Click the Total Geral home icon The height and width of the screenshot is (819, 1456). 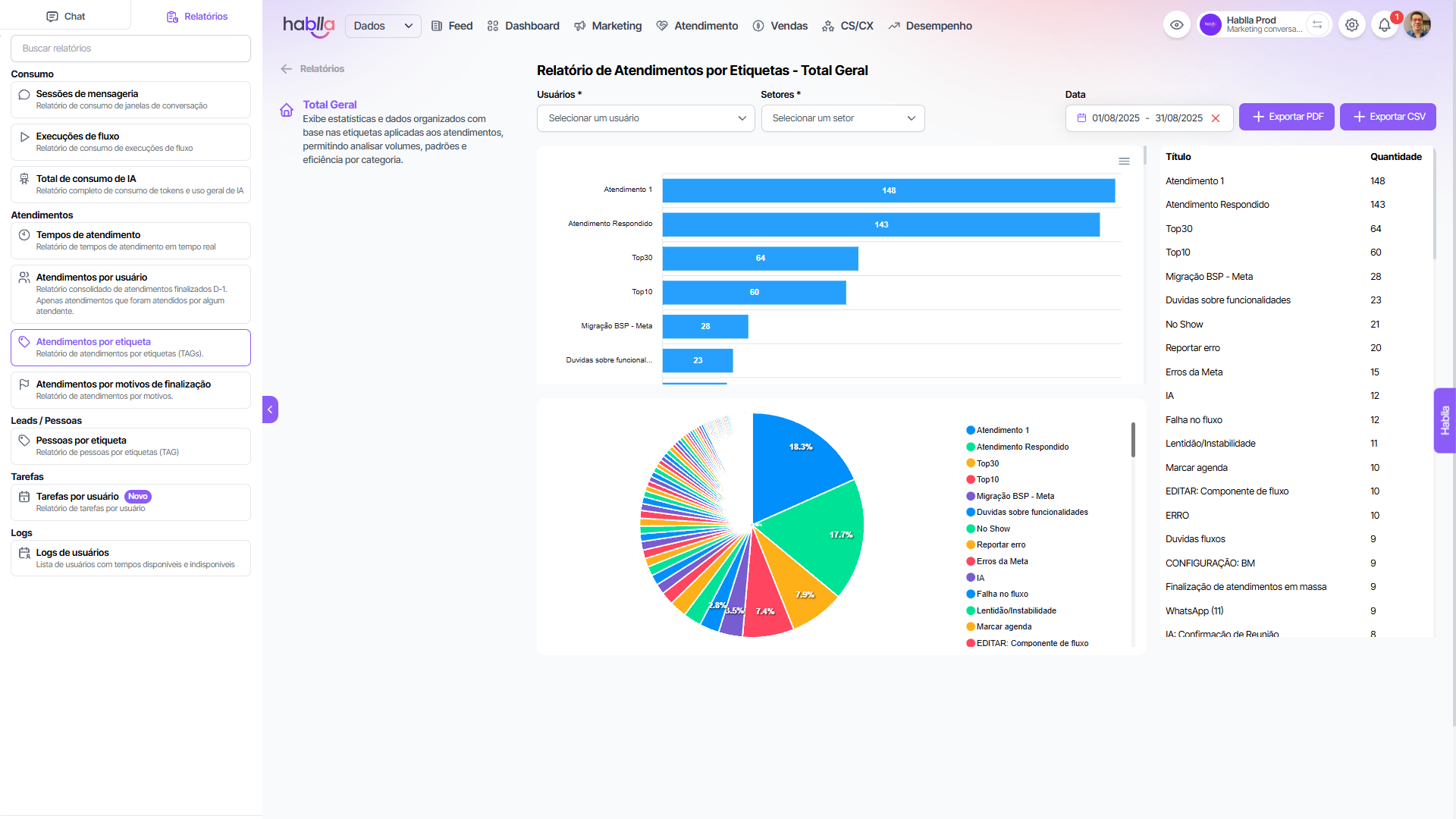point(287,110)
